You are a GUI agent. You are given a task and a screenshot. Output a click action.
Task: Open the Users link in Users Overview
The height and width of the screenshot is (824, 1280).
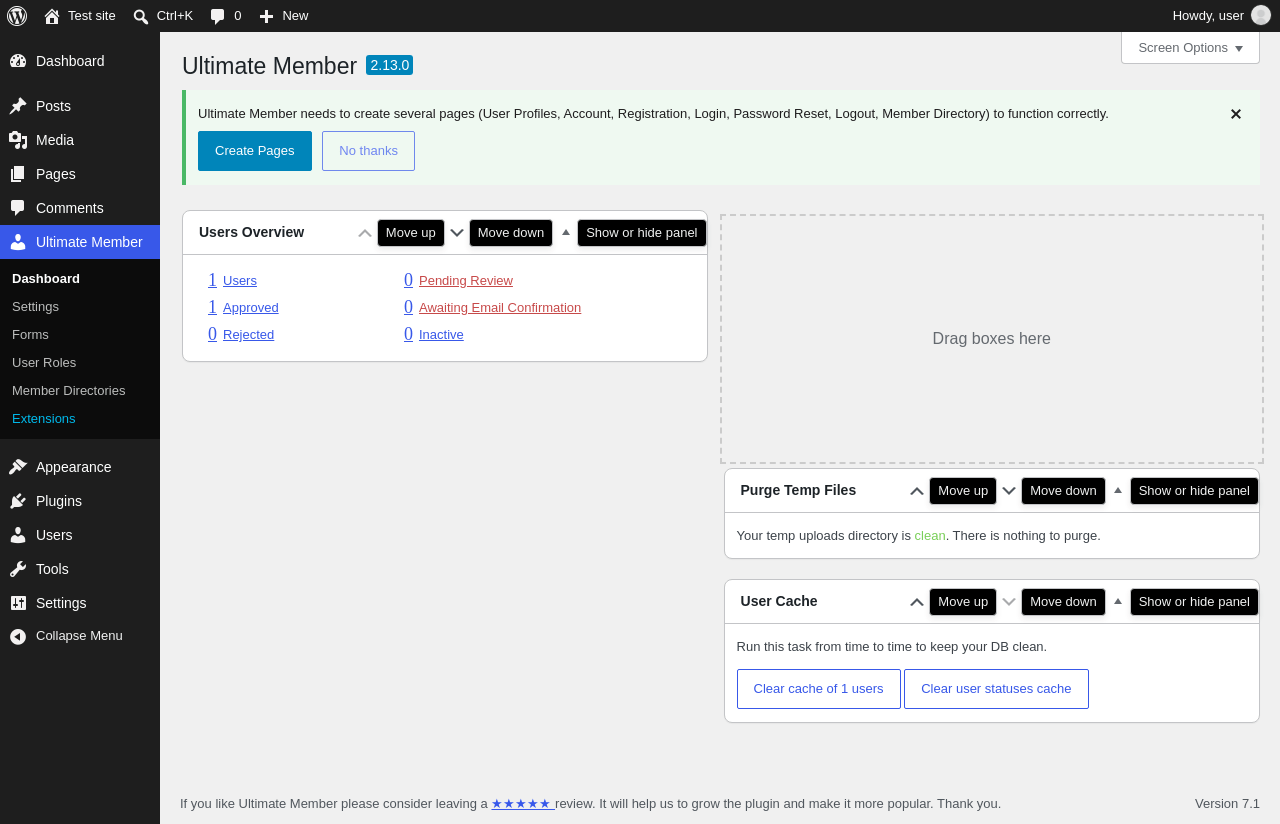(x=240, y=281)
